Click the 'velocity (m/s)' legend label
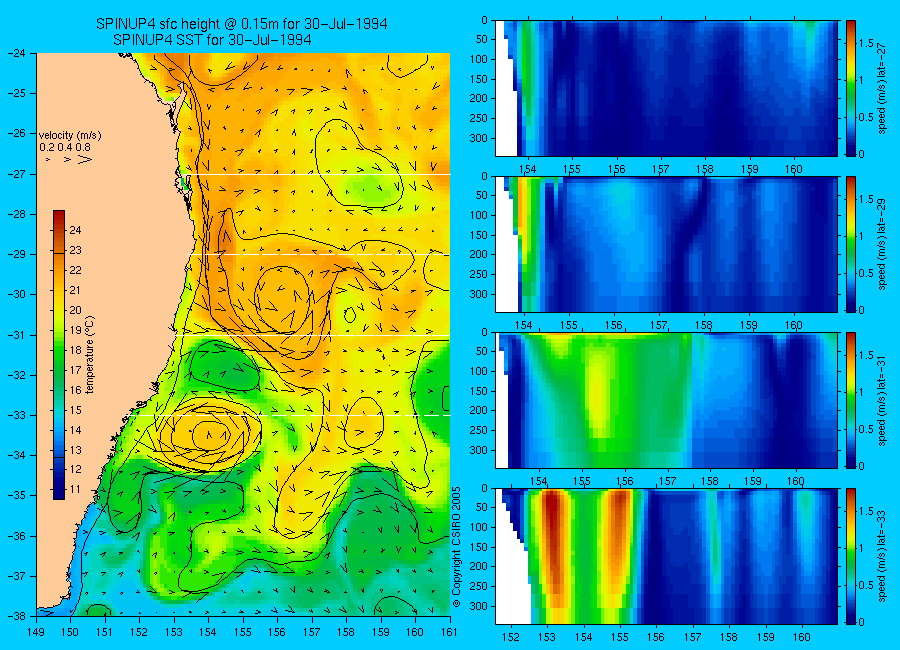This screenshot has width=900, height=650. (70, 136)
